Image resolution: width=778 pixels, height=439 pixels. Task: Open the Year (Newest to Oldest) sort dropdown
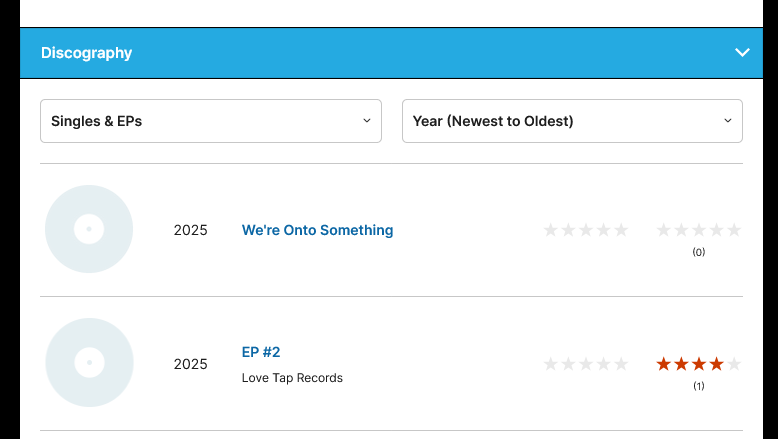tap(572, 121)
